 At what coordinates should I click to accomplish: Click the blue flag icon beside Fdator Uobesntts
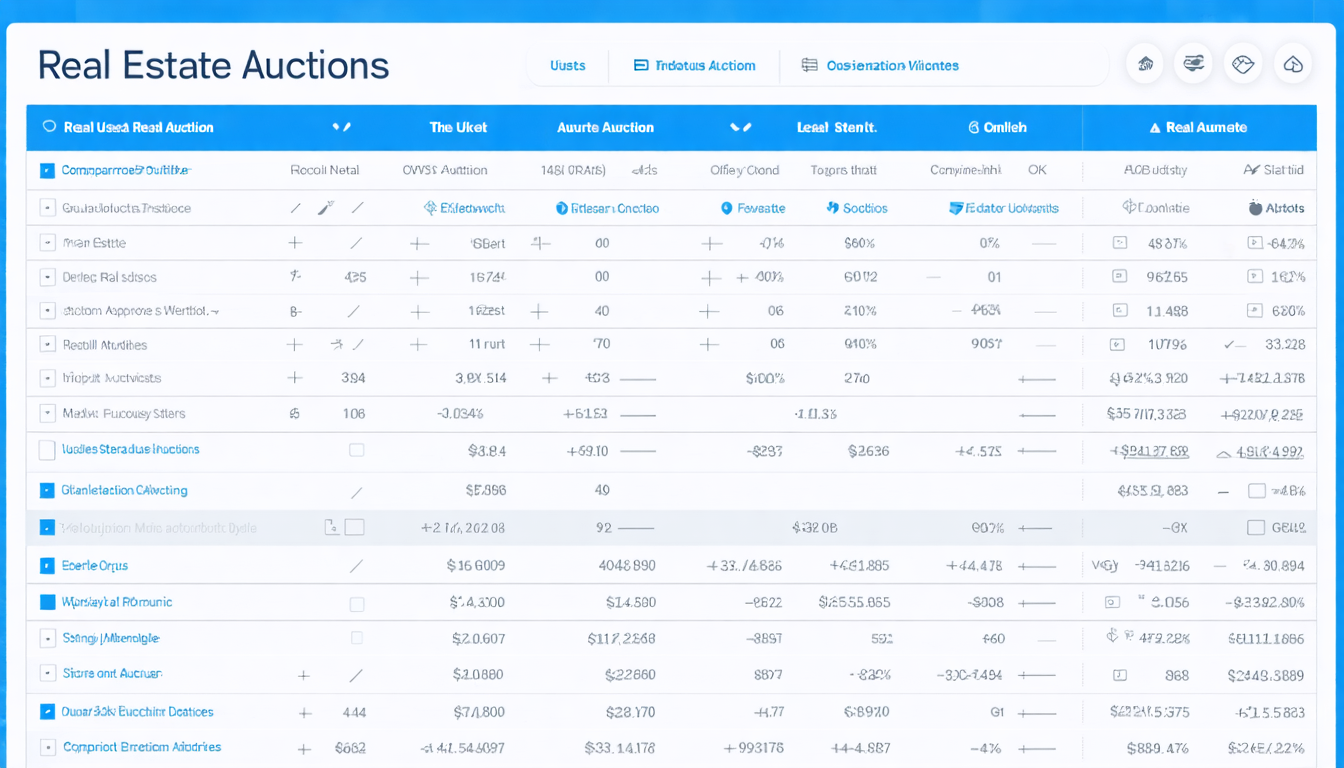956,208
